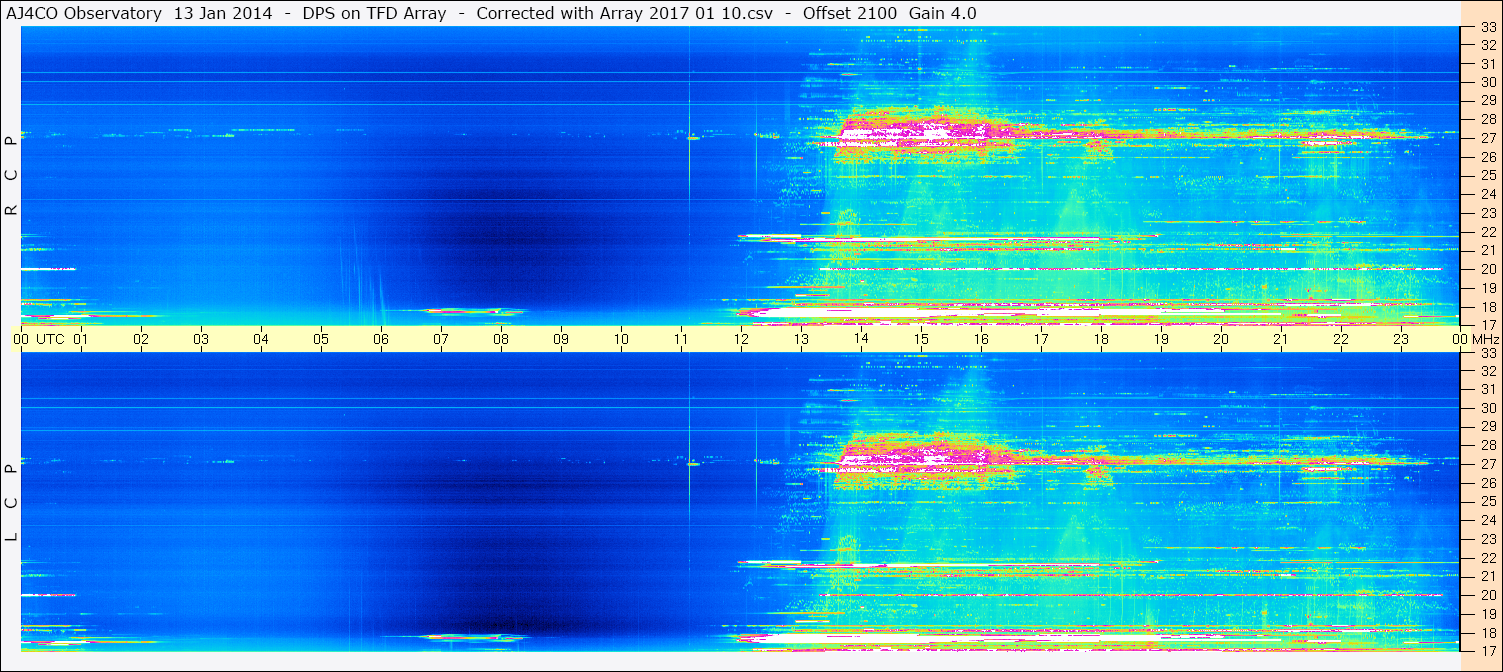This screenshot has height=672, width=1503.
Task: Select the 17 hour marker on time axis
Action: [1041, 339]
